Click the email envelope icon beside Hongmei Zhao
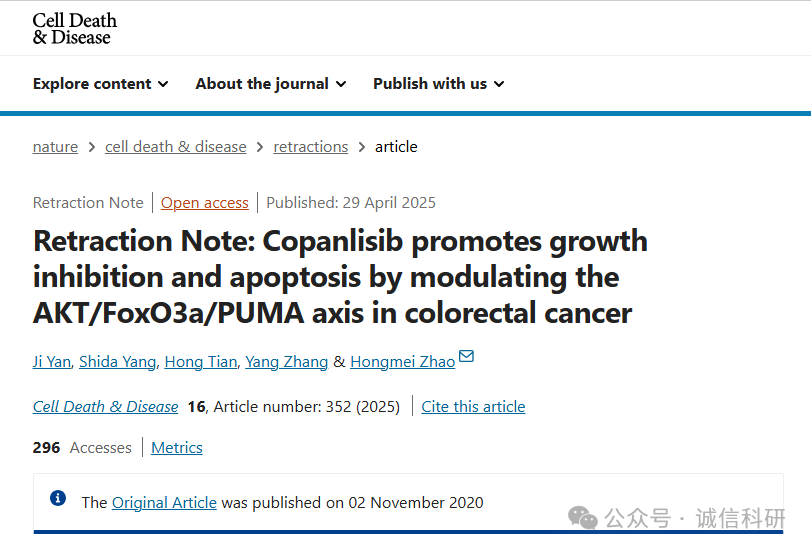This screenshot has width=811, height=550. pyautogui.click(x=466, y=356)
